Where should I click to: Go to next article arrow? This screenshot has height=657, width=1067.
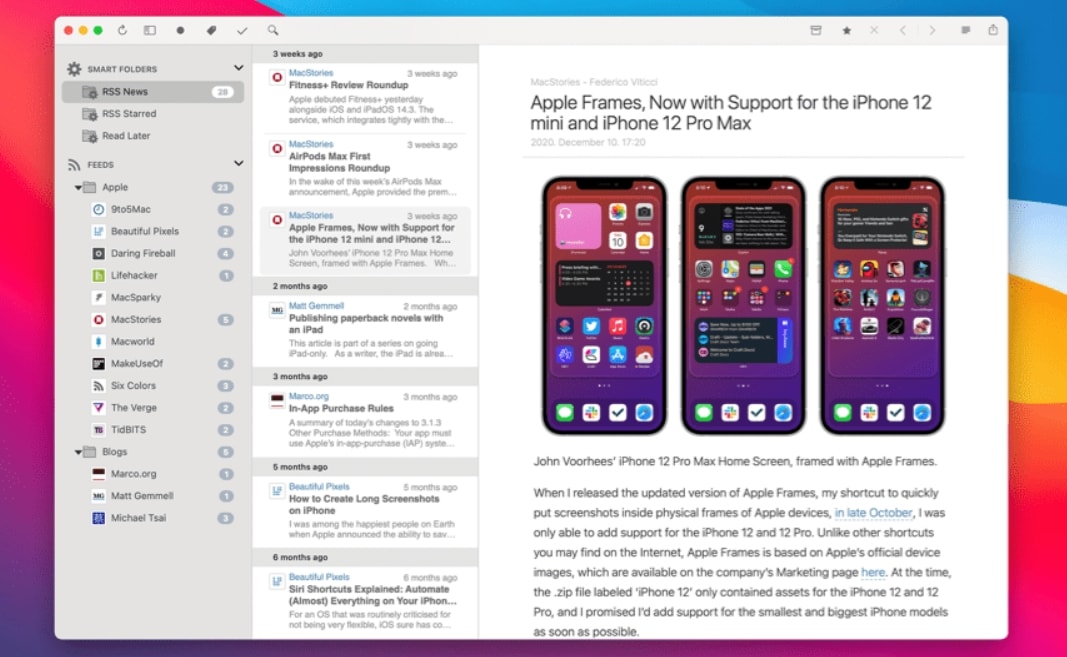[932, 31]
